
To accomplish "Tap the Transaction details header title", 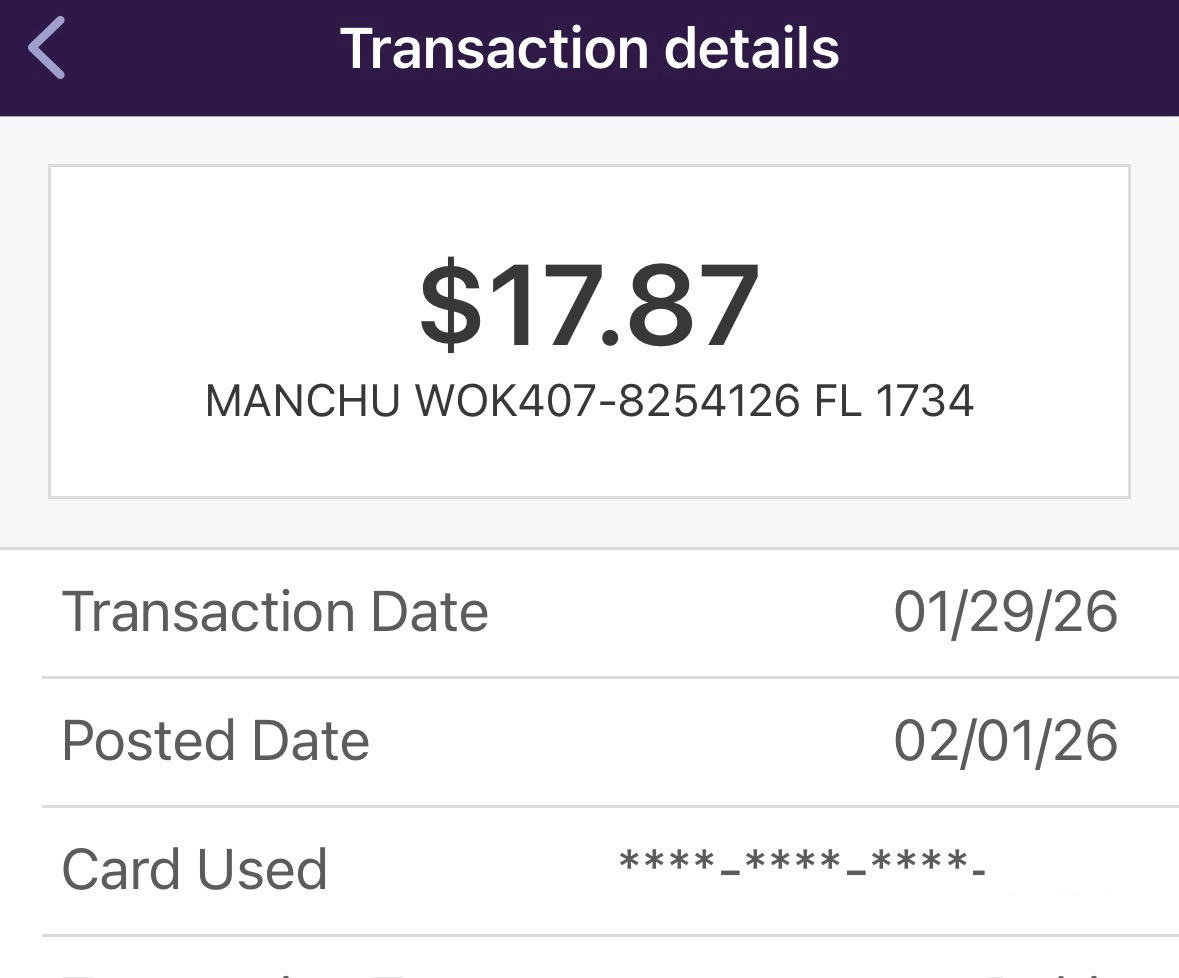I will [x=589, y=47].
